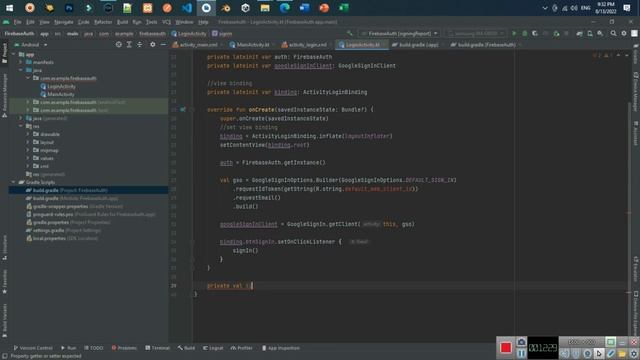Click the recorder camera snapshot icon
Viewport: 640px width, 360px height.
coord(521,342)
